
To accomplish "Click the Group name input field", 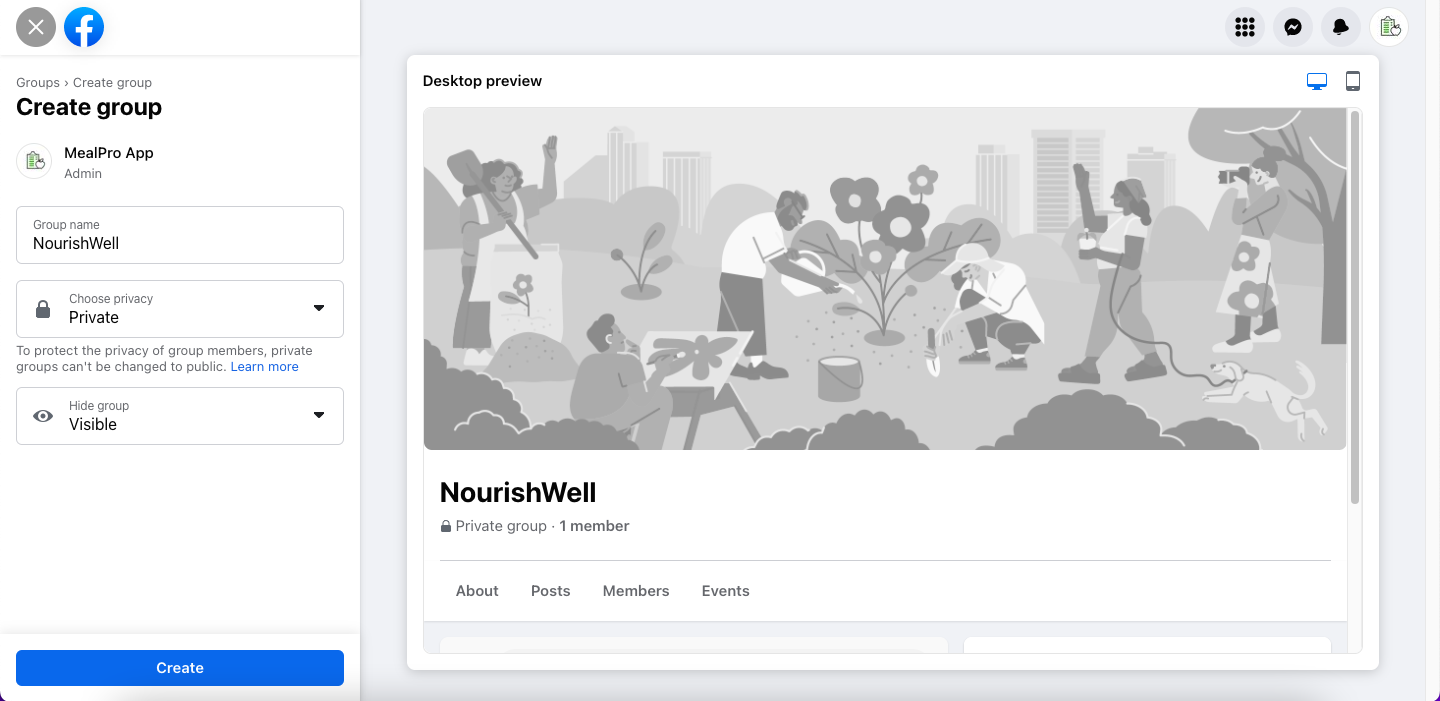I will coord(180,235).
